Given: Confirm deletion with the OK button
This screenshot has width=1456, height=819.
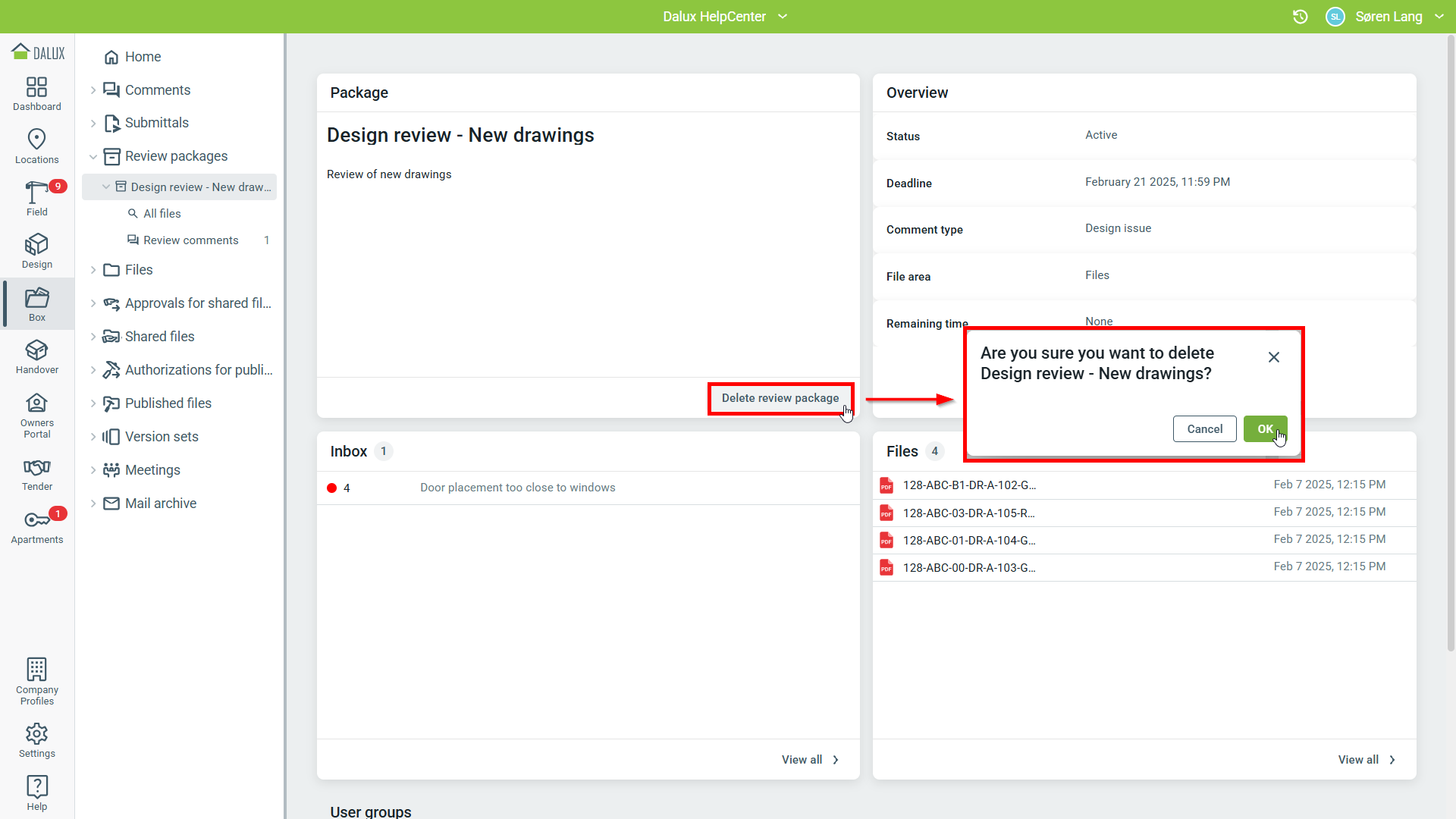Looking at the screenshot, I should pyautogui.click(x=1265, y=429).
